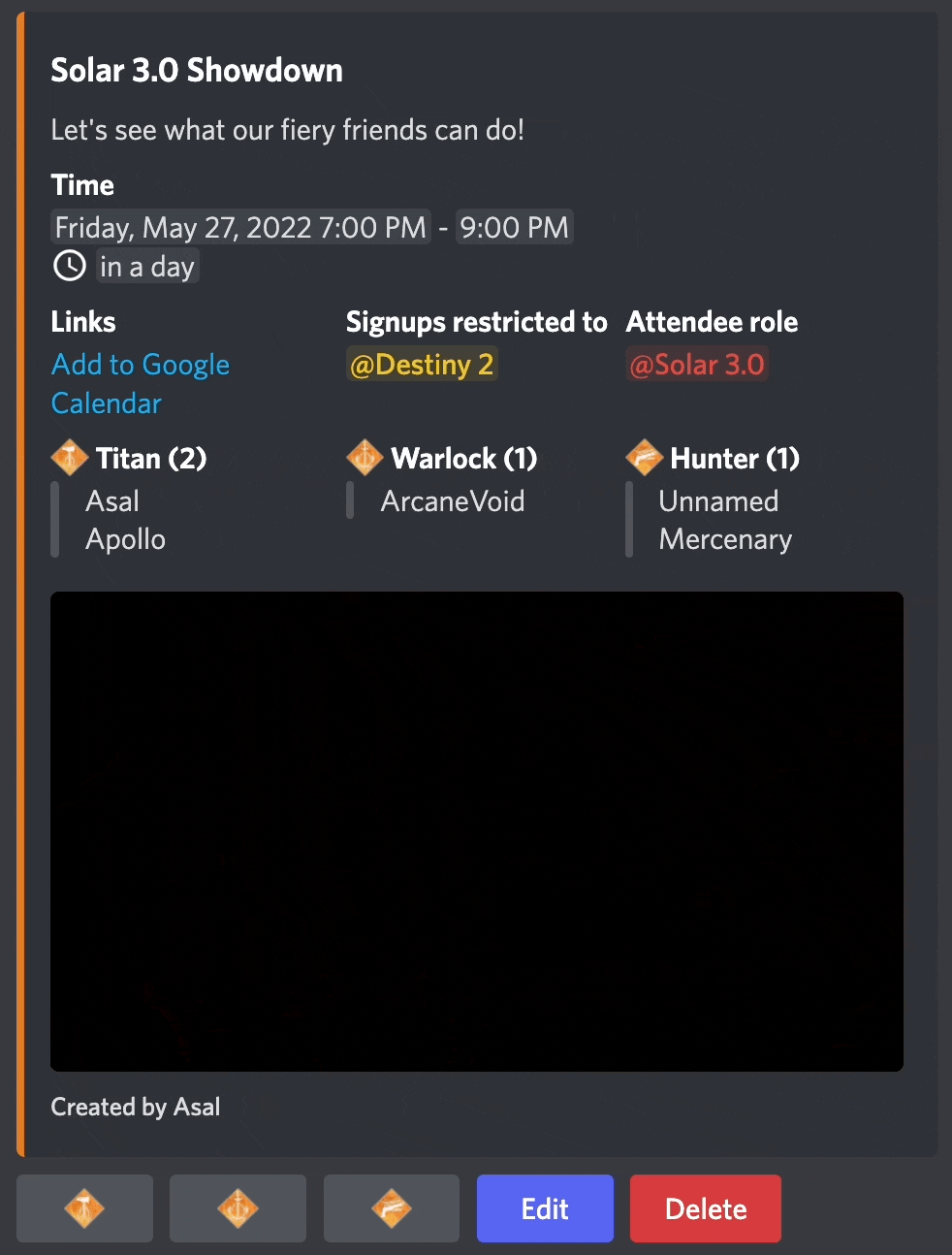Image resolution: width=952 pixels, height=1255 pixels.
Task: Select the Titan class icon next to heading
Action: coord(70,457)
